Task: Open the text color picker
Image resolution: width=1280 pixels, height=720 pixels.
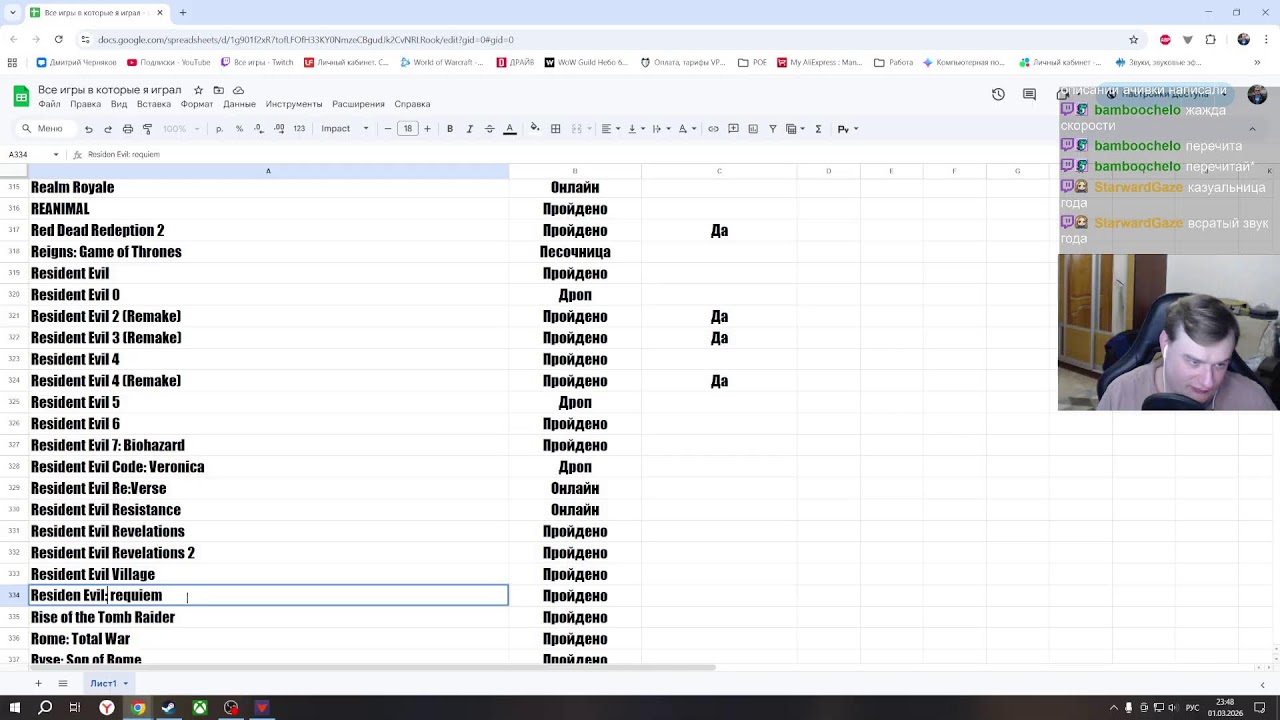Action: tap(509, 129)
